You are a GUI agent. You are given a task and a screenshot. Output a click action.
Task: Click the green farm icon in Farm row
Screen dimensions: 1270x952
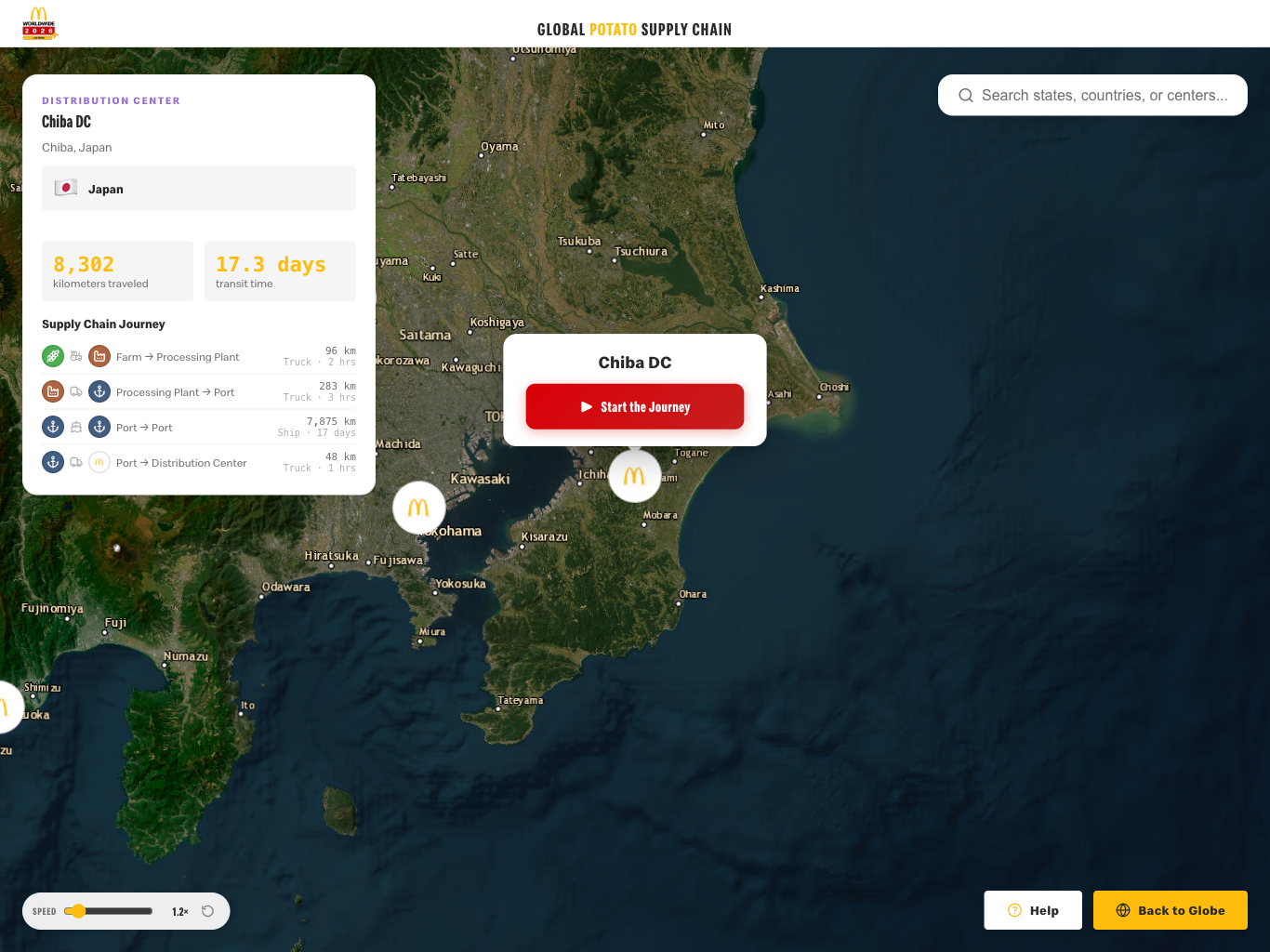pyautogui.click(x=53, y=356)
